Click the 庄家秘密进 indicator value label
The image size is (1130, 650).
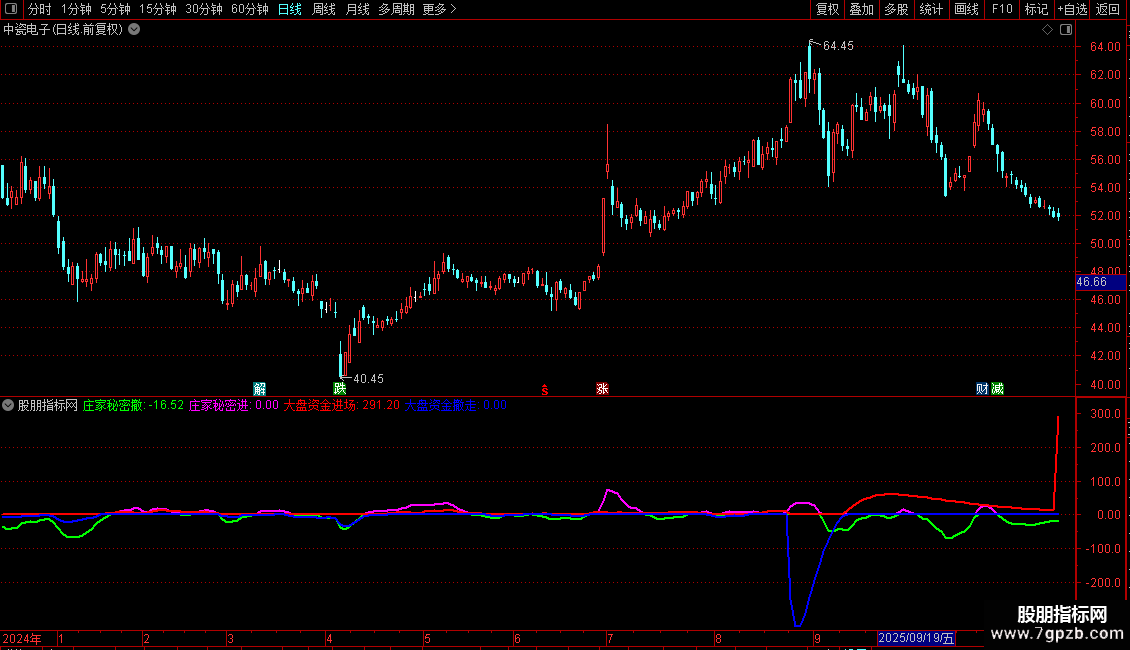tap(233, 406)
